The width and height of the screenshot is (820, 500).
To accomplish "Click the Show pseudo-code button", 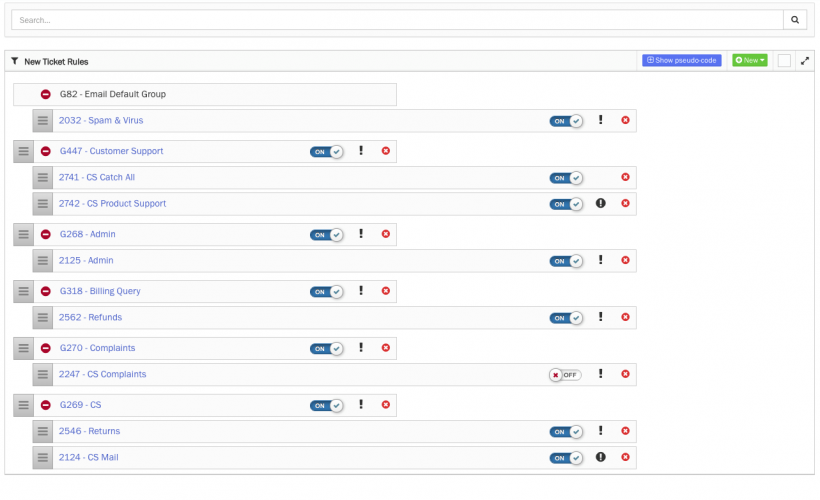I will (681, 61).
